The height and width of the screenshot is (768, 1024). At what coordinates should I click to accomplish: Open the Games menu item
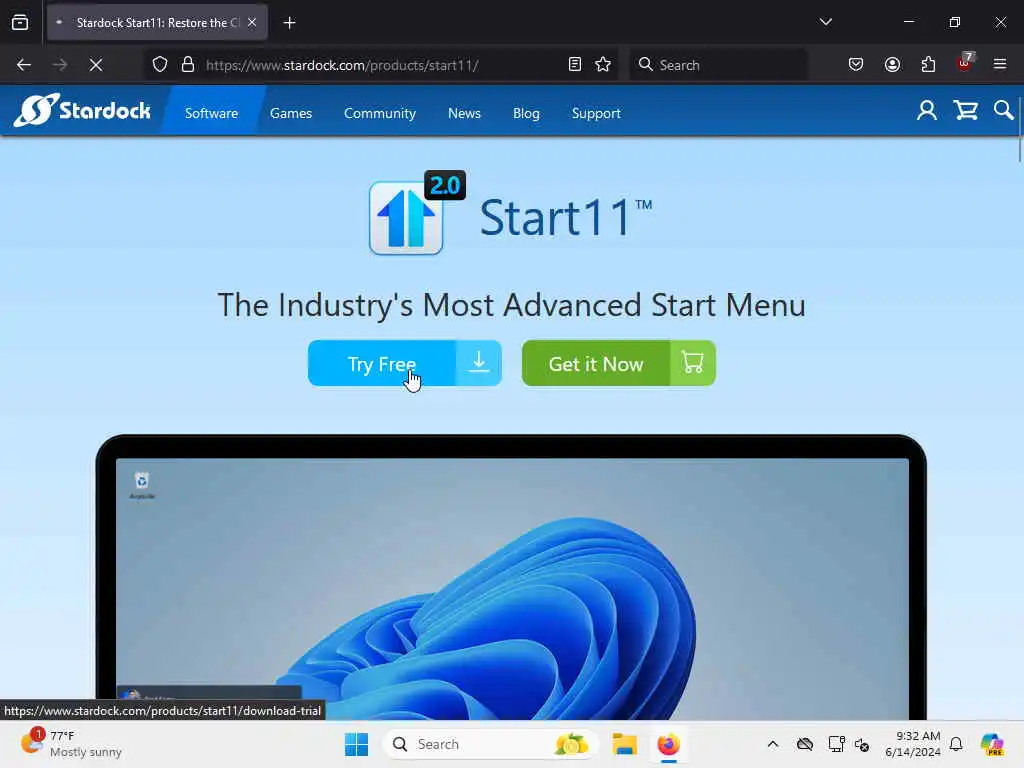click(x=291, y=113)
